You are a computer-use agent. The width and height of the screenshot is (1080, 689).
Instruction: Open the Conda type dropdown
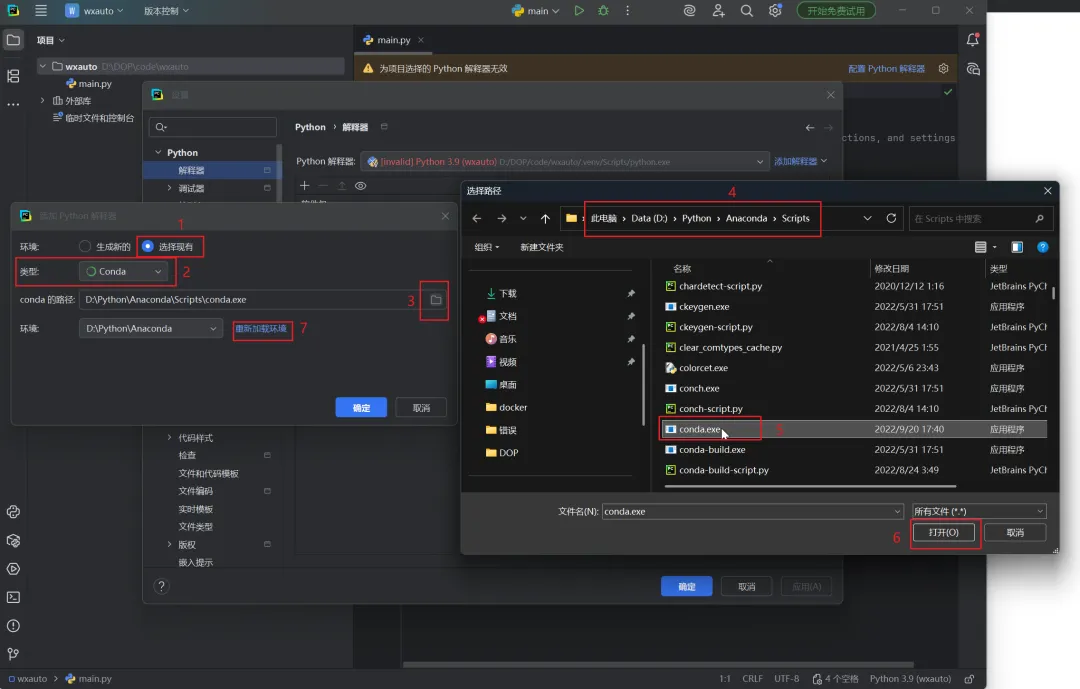(123, 271)
